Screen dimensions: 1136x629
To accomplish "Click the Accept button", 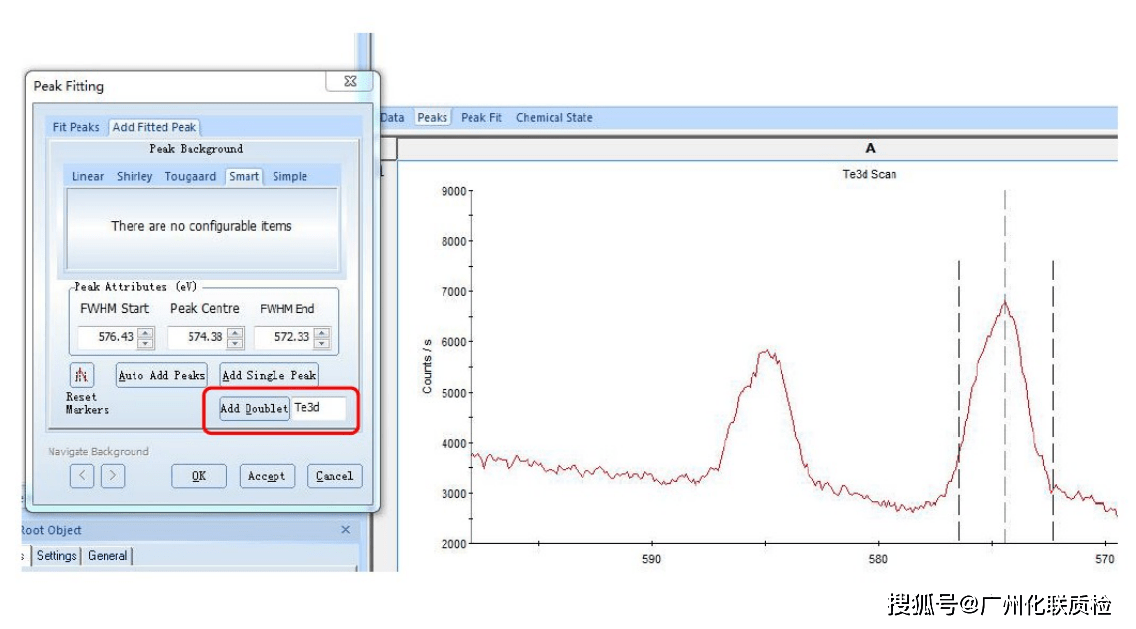I will 267,476.
